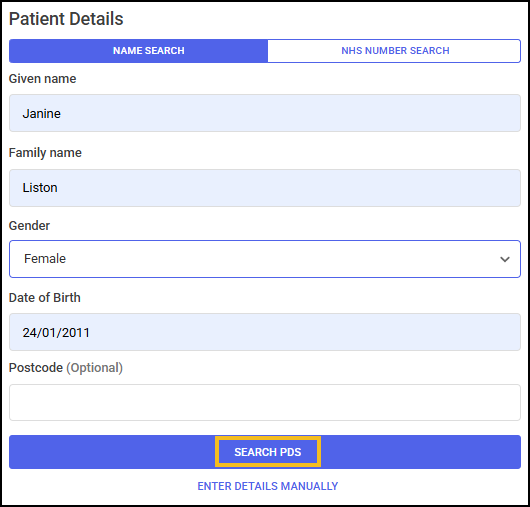Screen dimensions: 530x507
Task: Click the Patient Details heading
Action: click(x=66, y=19)
